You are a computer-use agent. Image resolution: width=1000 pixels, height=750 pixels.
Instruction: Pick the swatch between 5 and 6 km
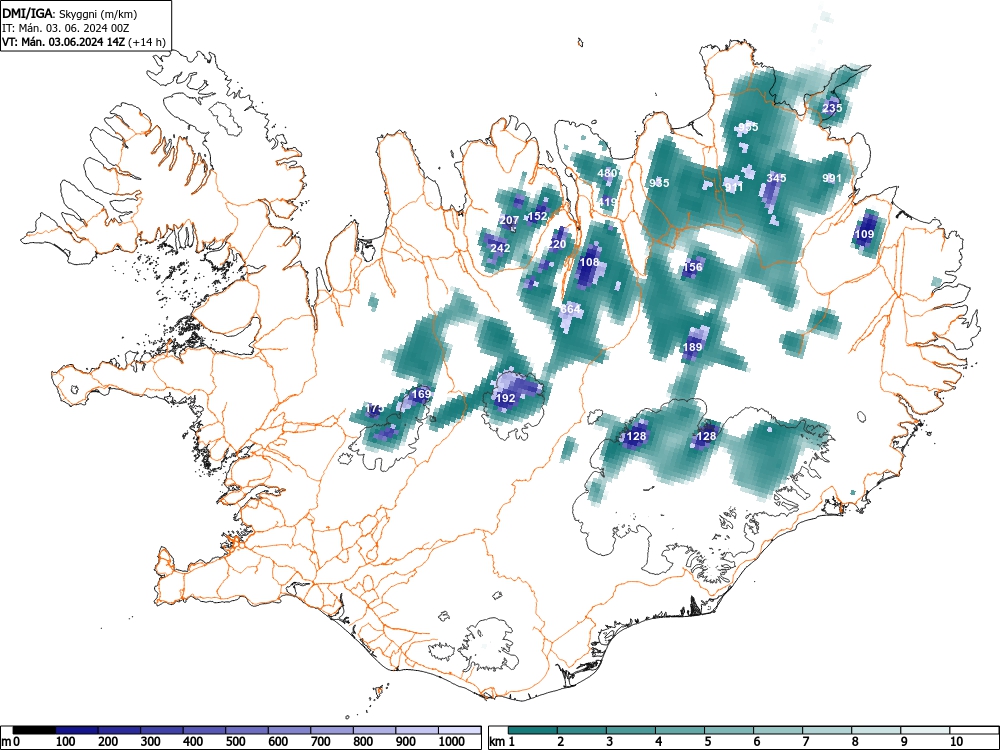click(729, 730)
